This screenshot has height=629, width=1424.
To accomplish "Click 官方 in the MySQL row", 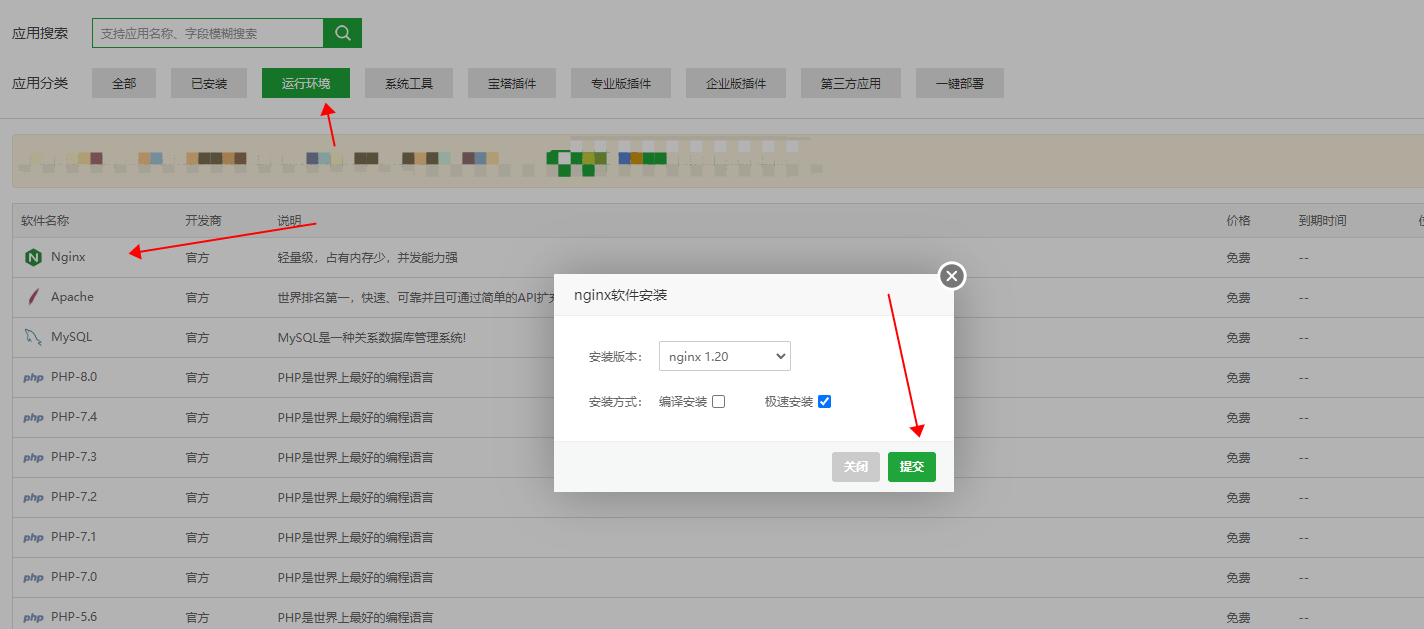I will [x=197, y=338].
